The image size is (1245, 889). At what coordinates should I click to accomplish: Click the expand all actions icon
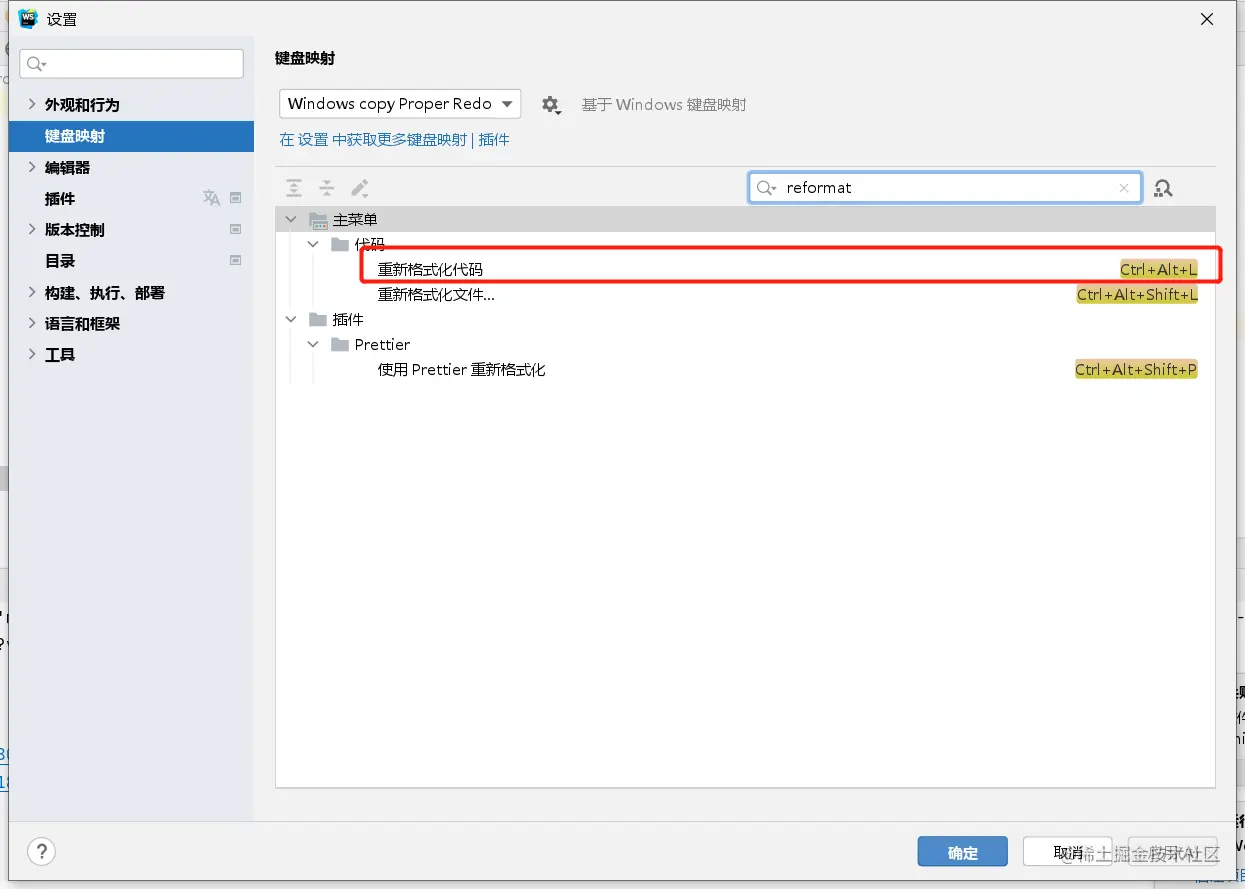[294, 188]
